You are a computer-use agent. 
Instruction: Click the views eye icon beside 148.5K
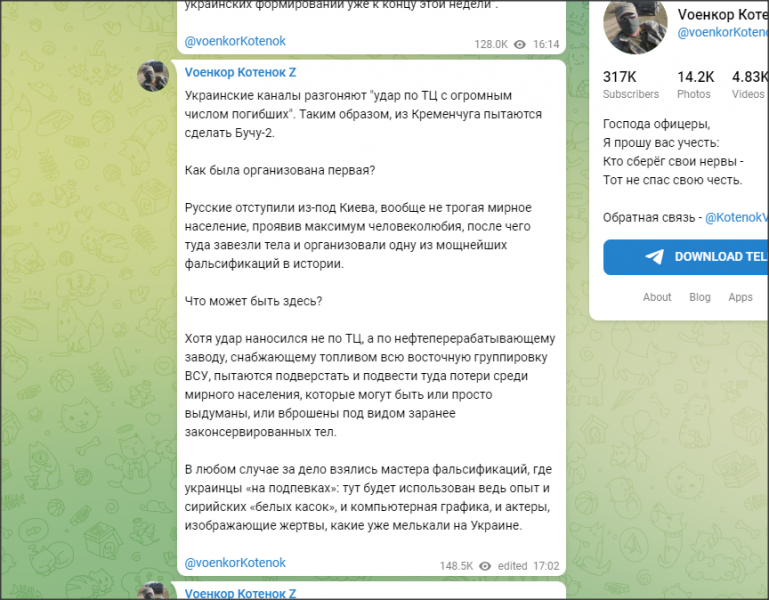point(485,566)
